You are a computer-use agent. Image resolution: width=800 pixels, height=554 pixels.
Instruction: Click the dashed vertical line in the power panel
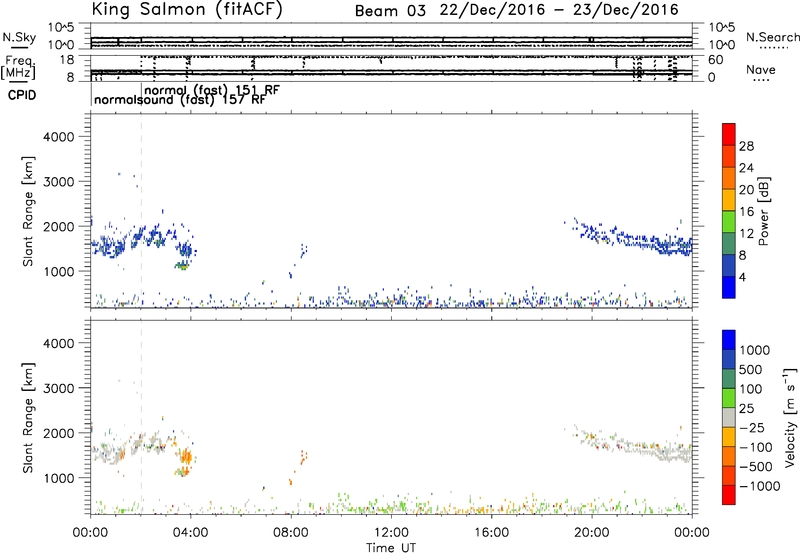point(141,211)
